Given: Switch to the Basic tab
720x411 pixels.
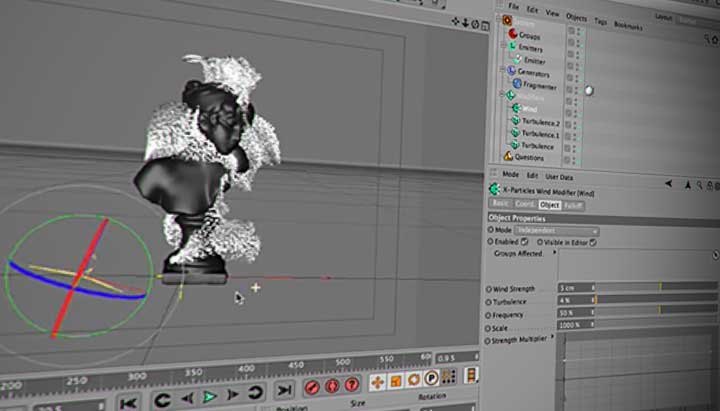Looking at the screenshot, I should [x=501, y=203].
